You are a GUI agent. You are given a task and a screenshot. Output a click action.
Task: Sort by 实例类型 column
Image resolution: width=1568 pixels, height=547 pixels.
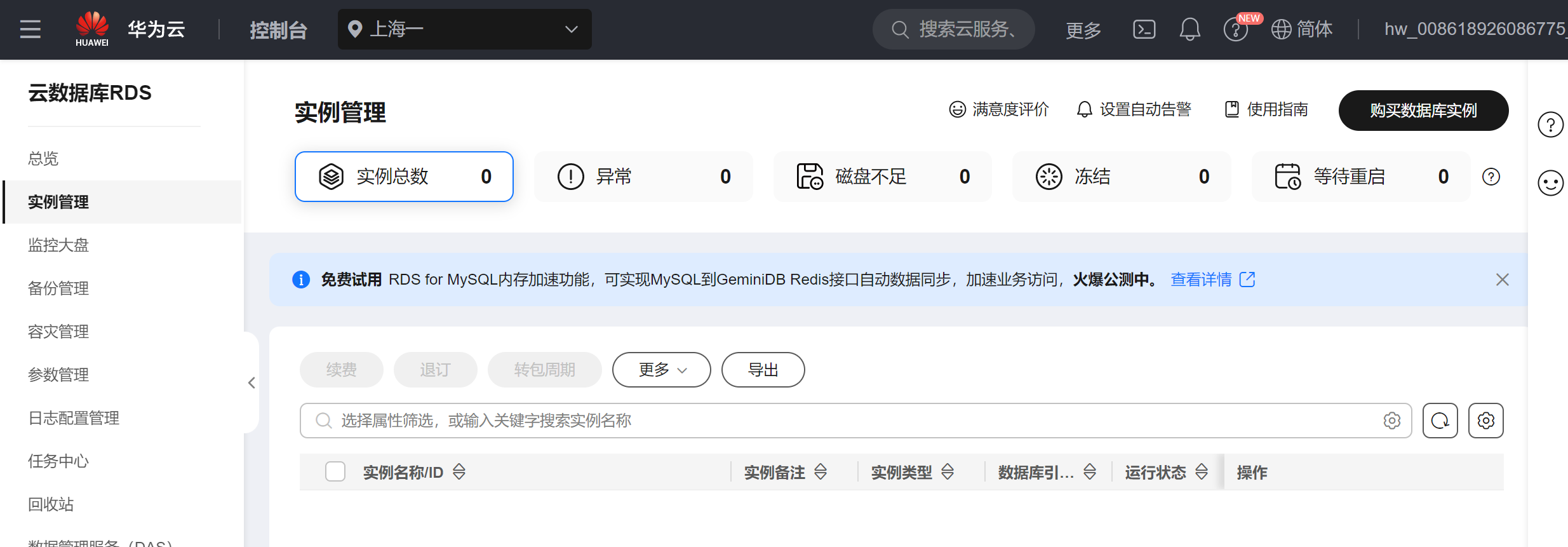[x=947, y=472]
